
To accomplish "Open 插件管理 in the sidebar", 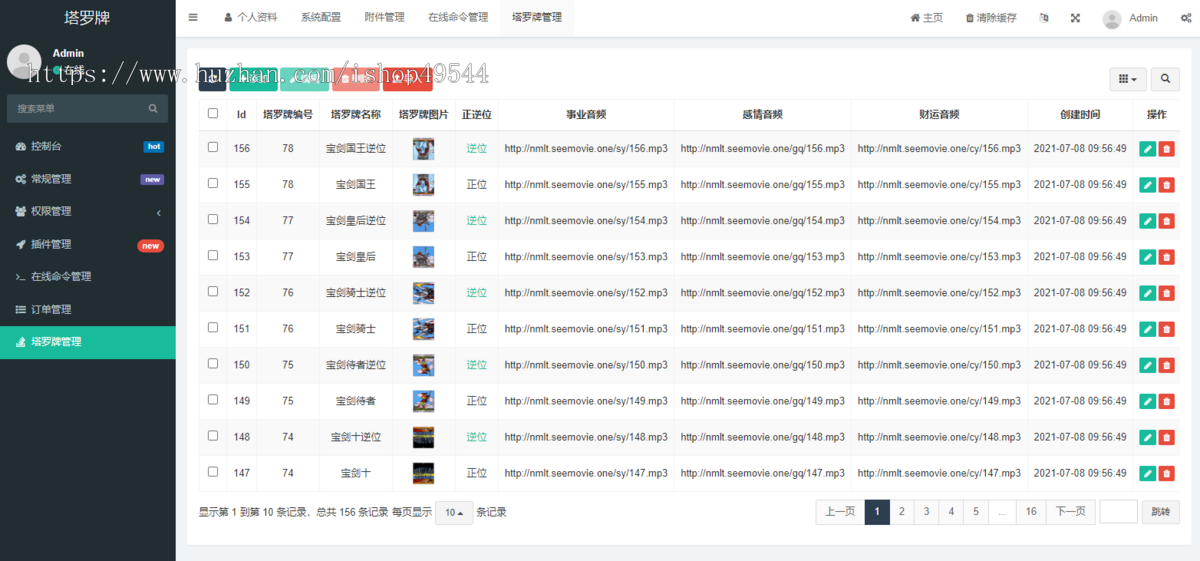I will 87,244.
